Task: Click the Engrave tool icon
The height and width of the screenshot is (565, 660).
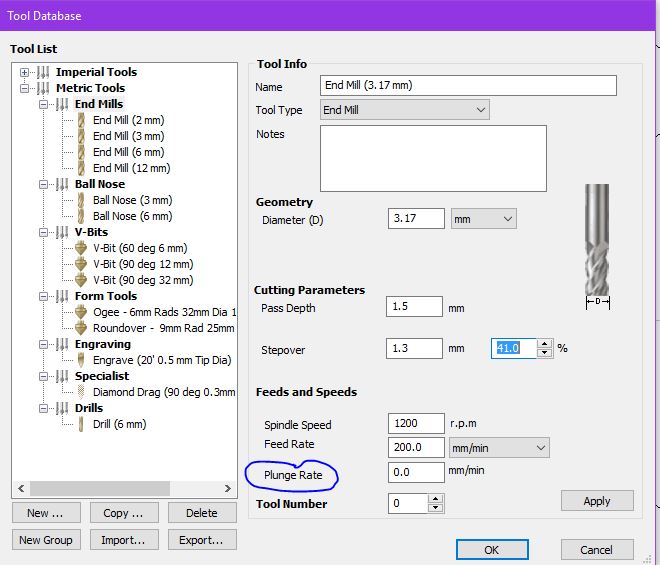Action: tap(81, 360)
